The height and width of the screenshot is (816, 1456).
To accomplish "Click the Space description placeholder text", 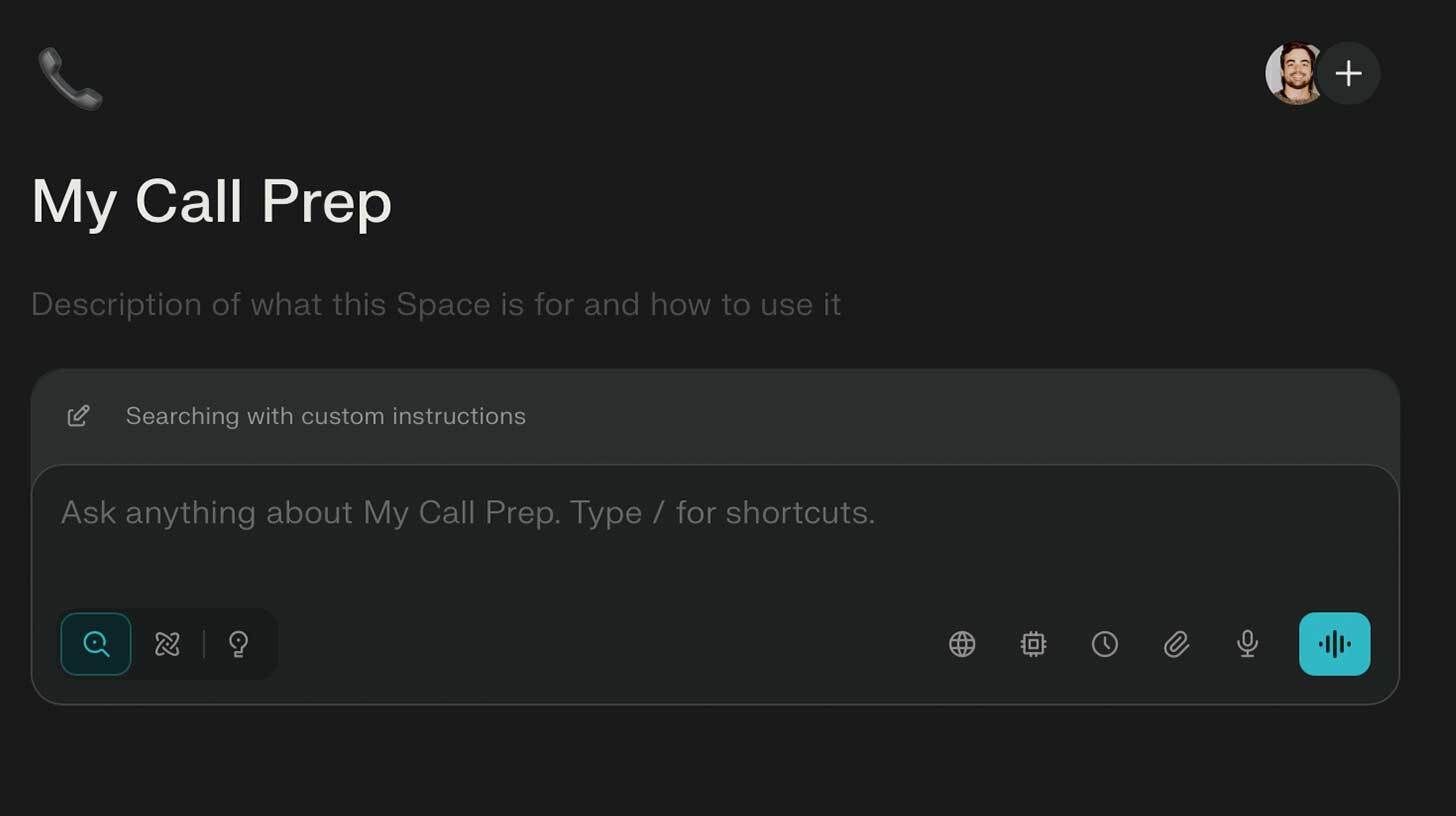I will [435, 304].
